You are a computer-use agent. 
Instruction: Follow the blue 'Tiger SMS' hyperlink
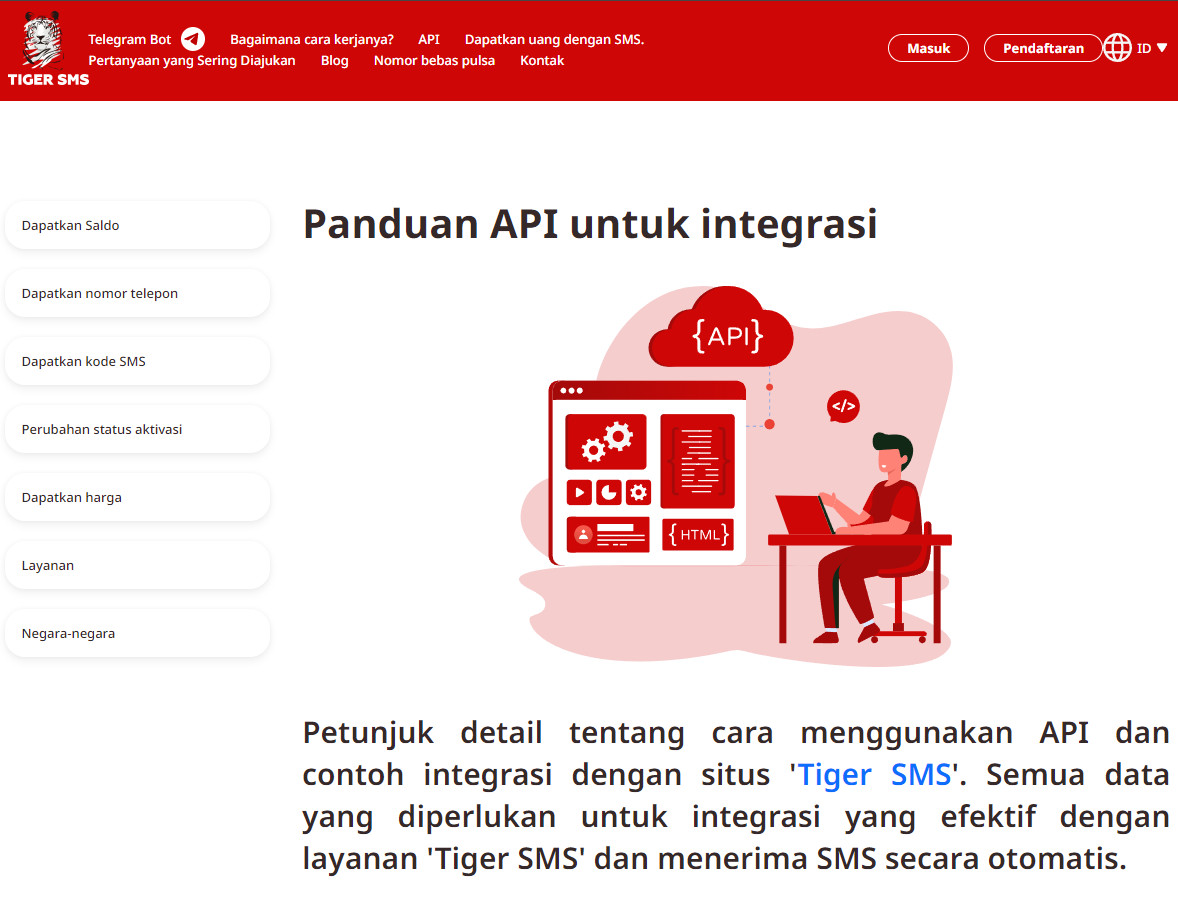pos(874,775)
